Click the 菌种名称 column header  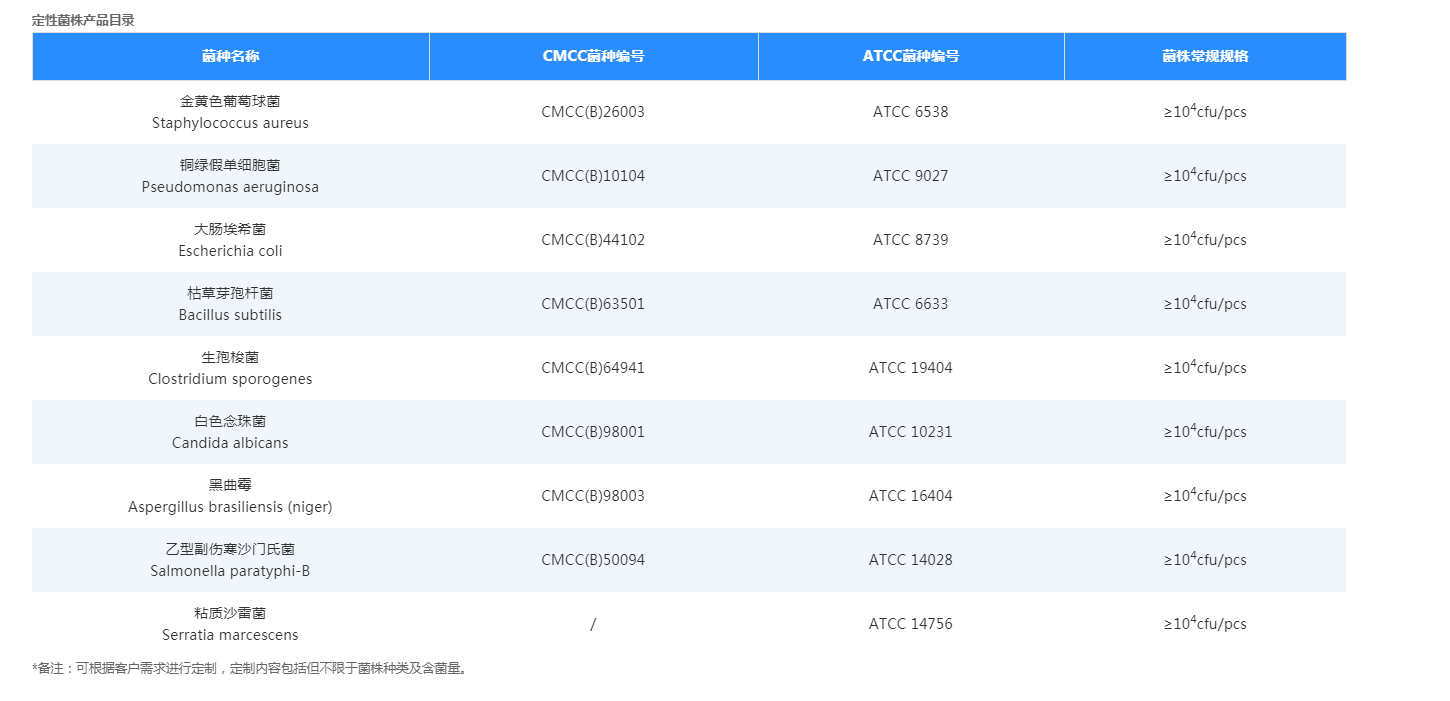point(230,56)
